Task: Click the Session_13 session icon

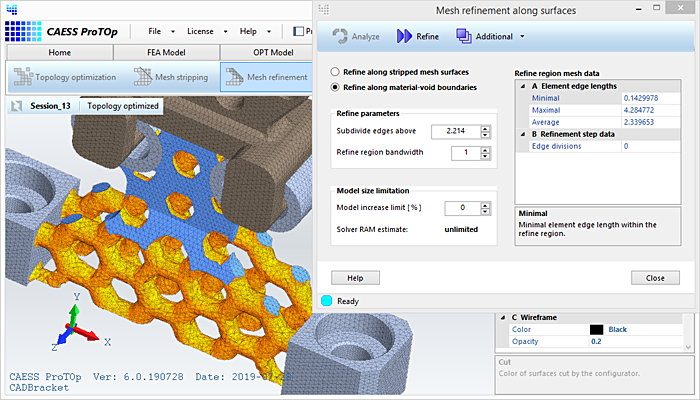Action: (x=17, y=106)
